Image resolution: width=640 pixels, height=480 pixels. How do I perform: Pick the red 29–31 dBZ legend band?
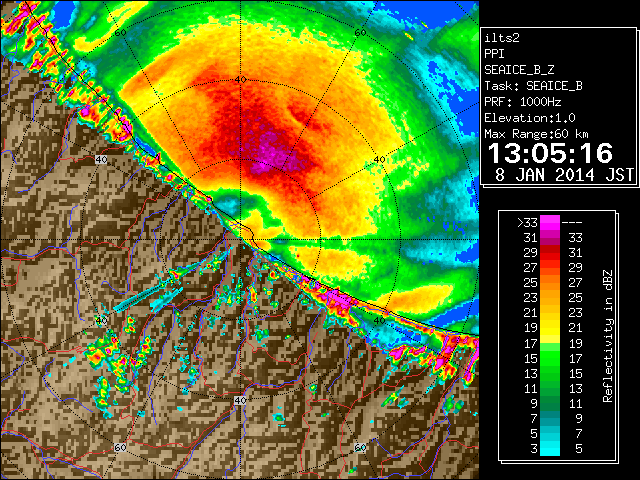(x=550, y=253)
